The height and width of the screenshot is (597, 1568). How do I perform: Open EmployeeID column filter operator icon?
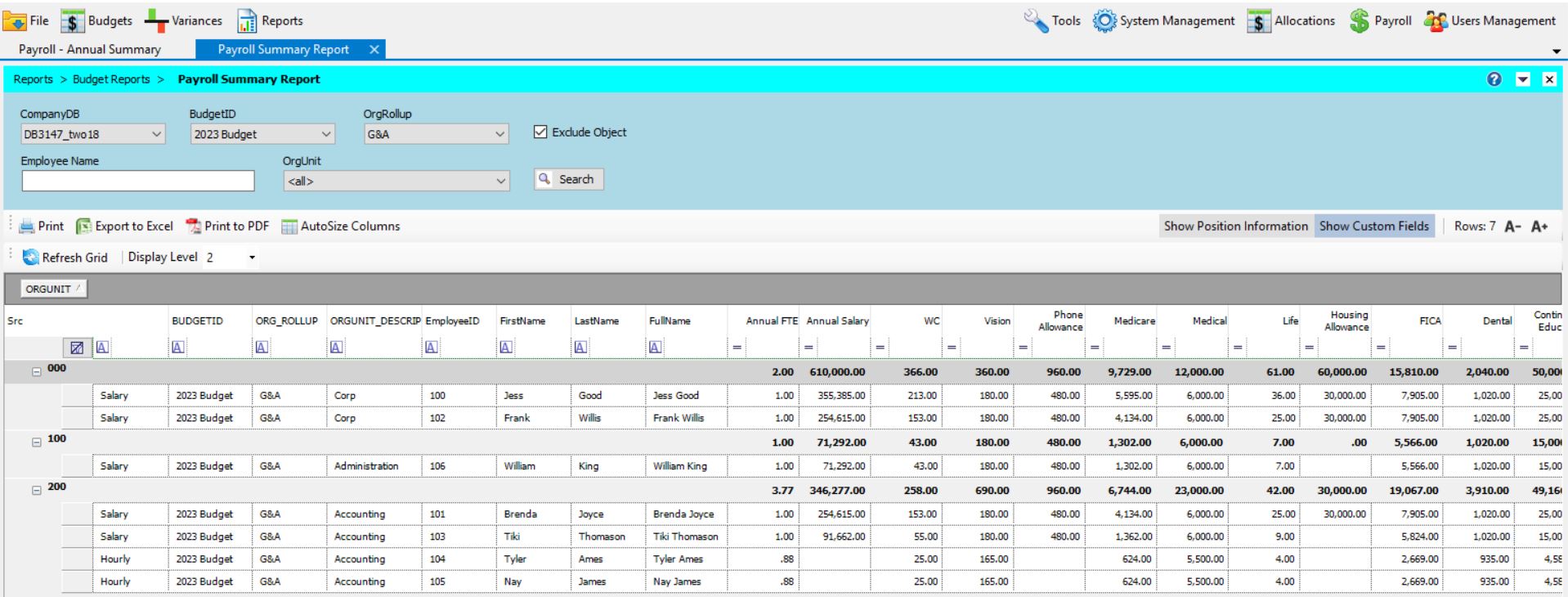(431, 348)
